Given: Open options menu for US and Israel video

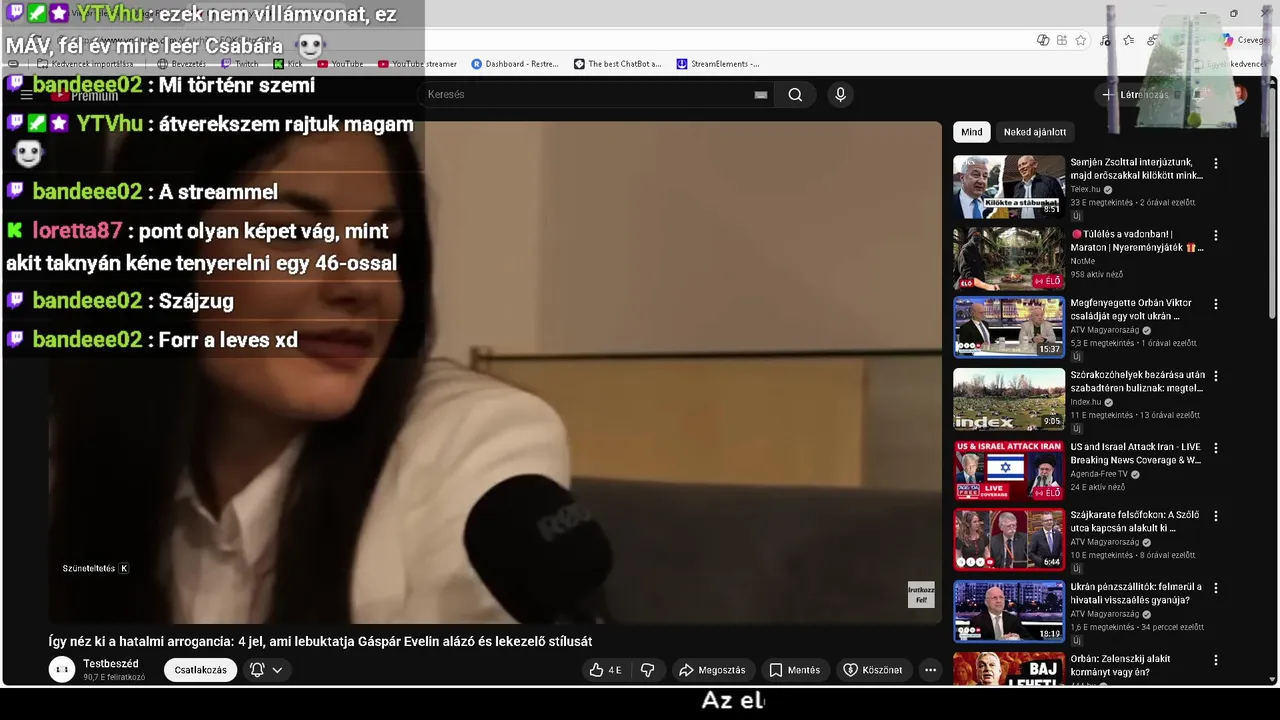Looking at the screenshot, I should [1216, 448].
